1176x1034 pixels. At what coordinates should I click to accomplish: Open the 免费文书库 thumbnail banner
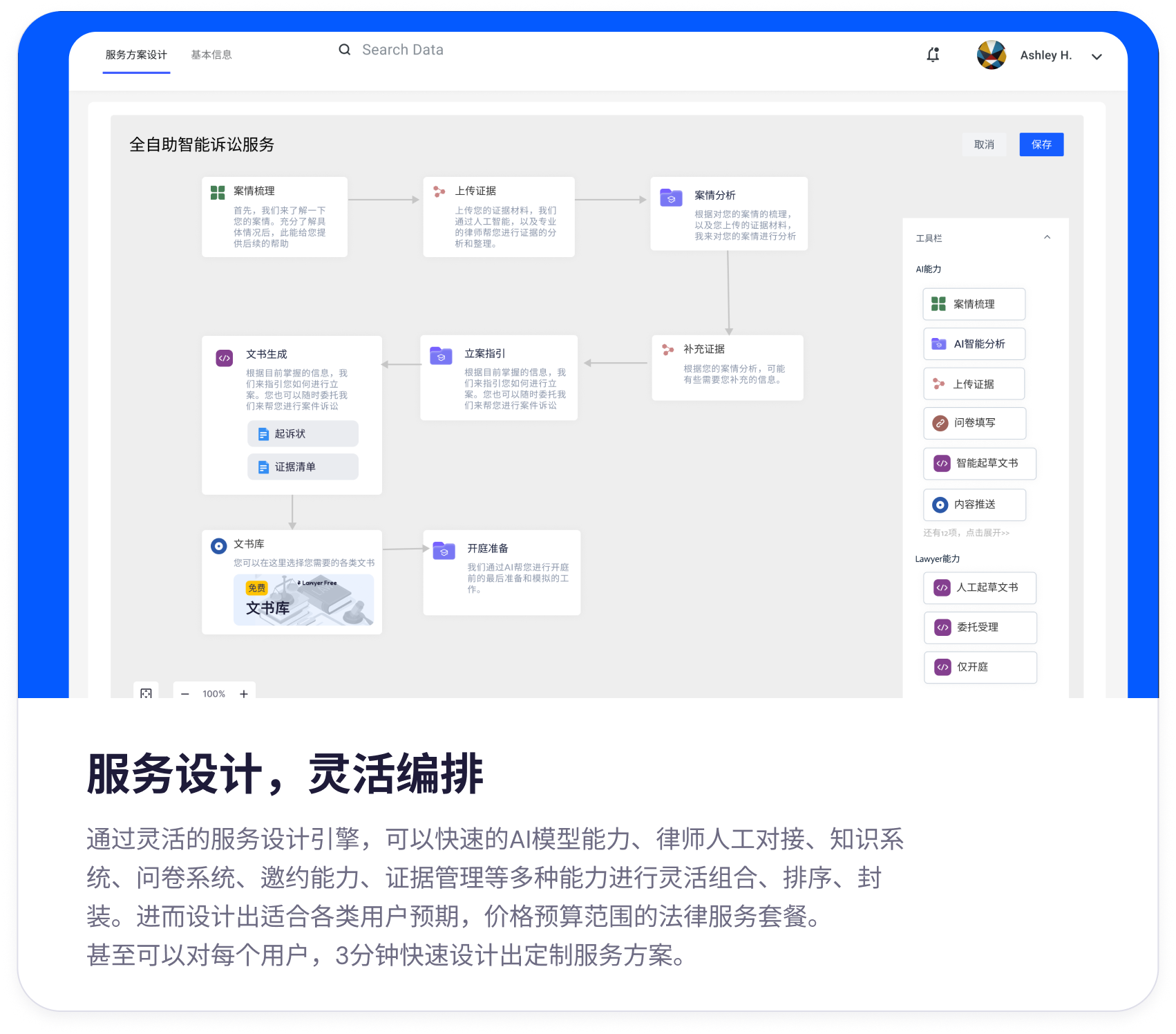point(303,600)
